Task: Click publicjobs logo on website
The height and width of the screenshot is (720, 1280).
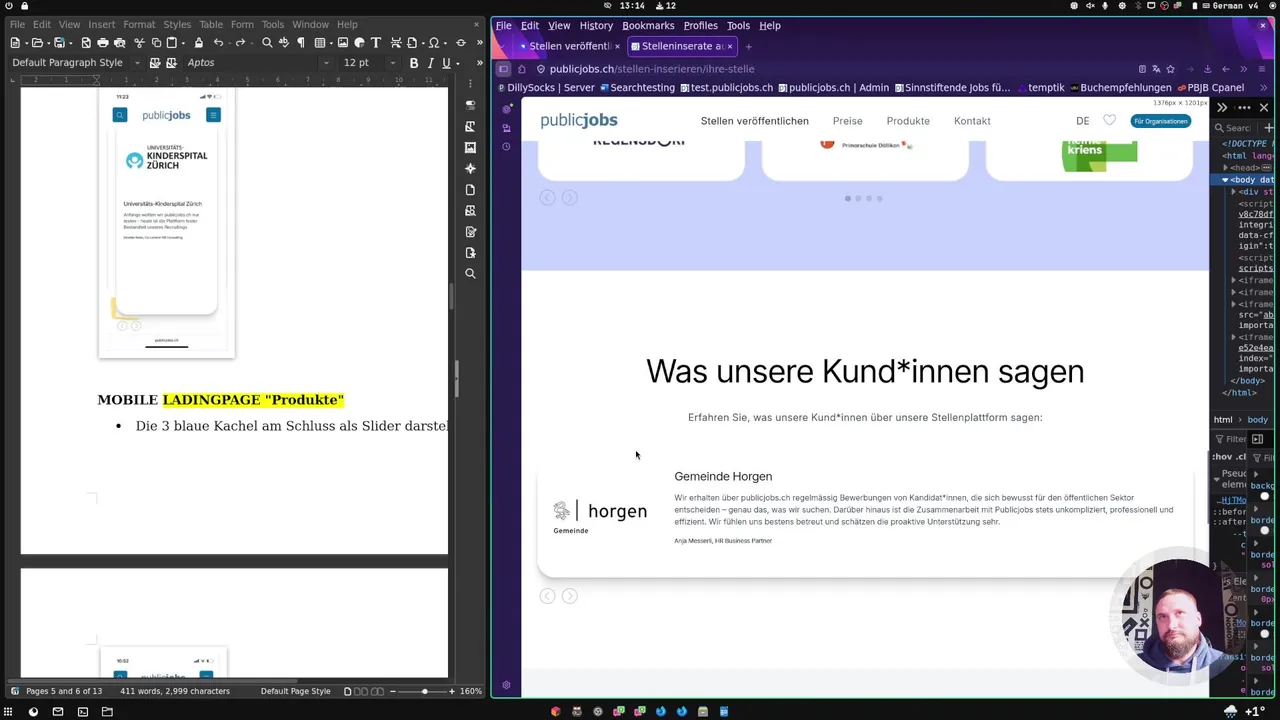Action: point(579,121)
